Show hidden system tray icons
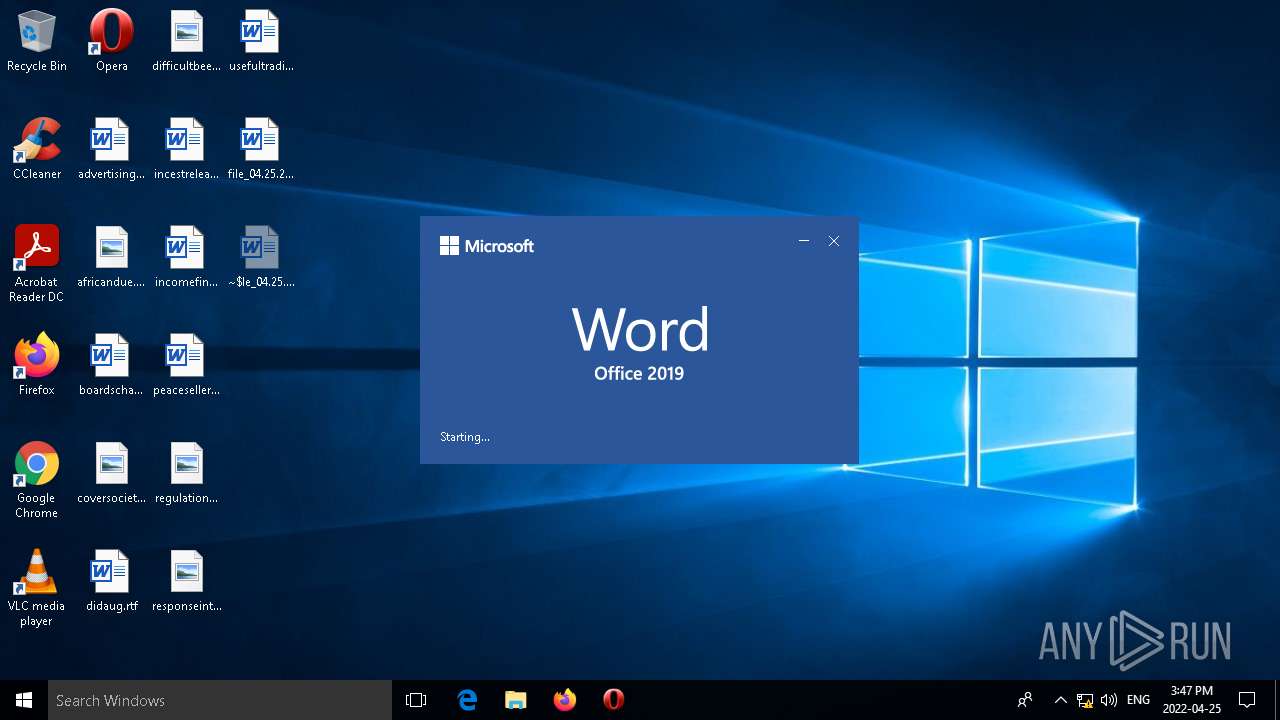Image resolution: width=1280 pixels, height=720 pixels. pos(1060,700)
